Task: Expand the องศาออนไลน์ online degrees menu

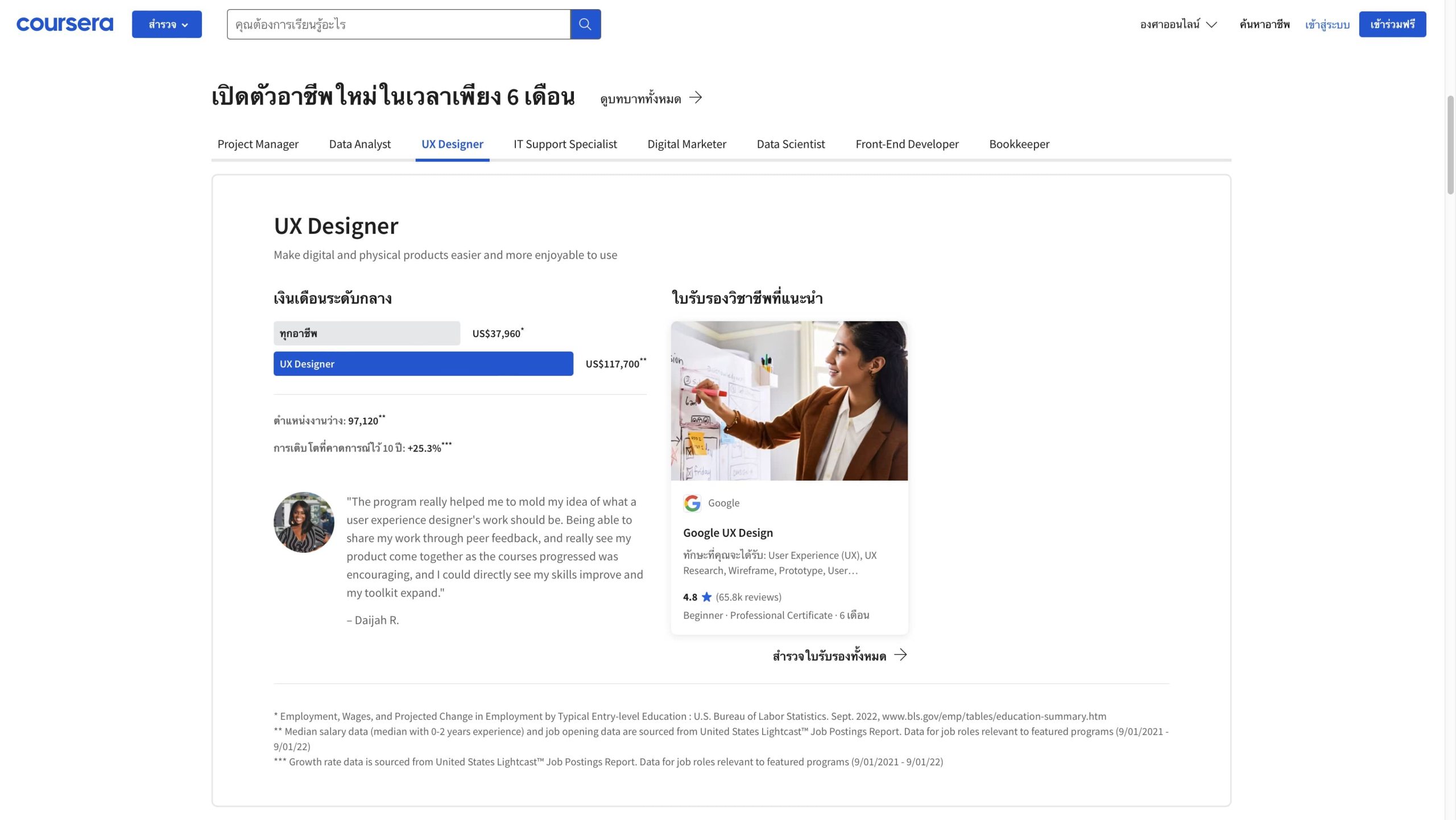Action: coord(1178,24)
